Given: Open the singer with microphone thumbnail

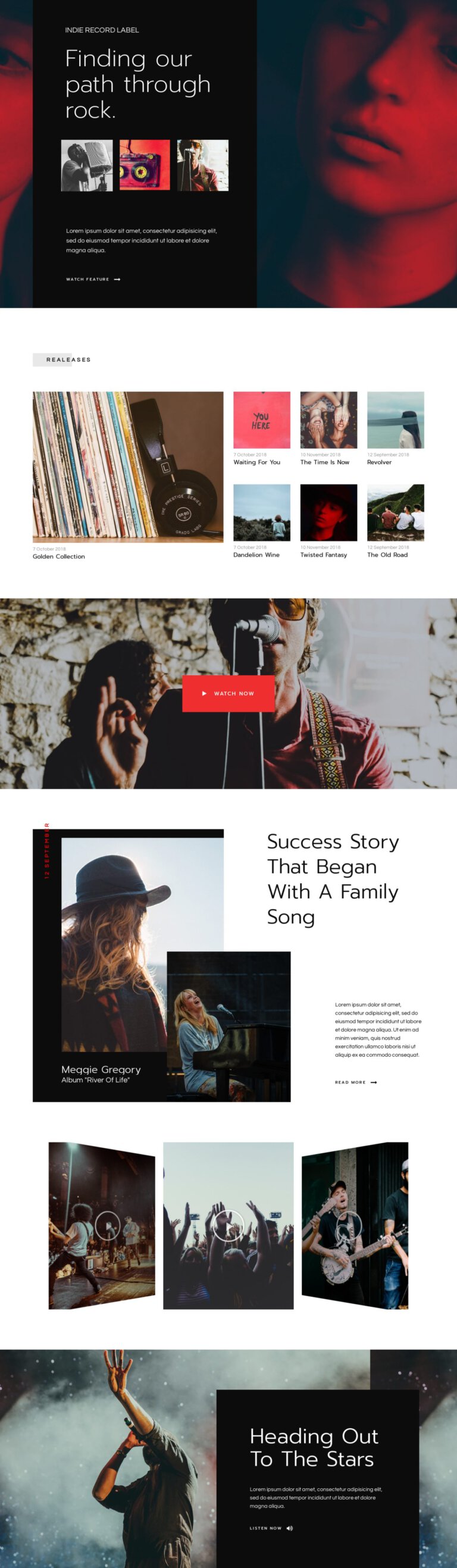Looking at the screenshot, I should click(x=203, y=165).
